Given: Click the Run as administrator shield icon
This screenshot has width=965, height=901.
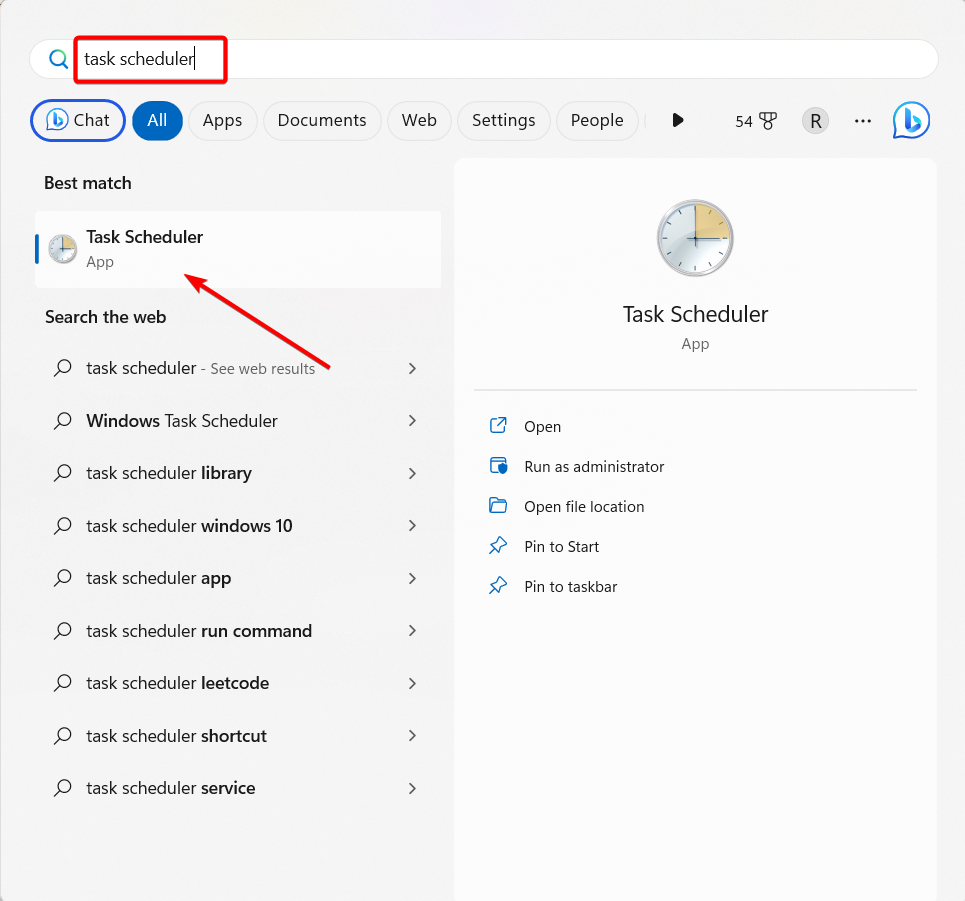Looking at the screenshot, I should [x=498, y=465].
